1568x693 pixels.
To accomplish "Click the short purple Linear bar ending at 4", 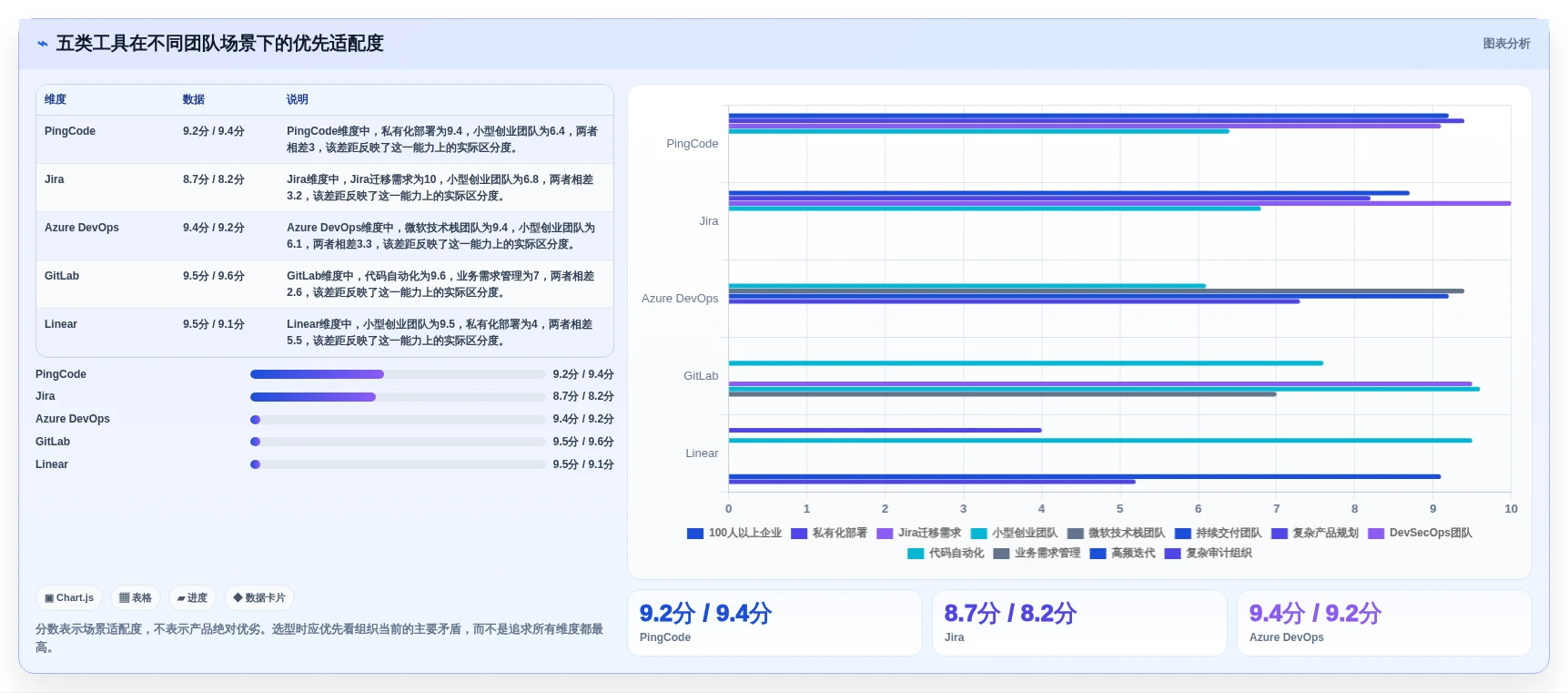I will pyautogui.click(x=885, y=430).
